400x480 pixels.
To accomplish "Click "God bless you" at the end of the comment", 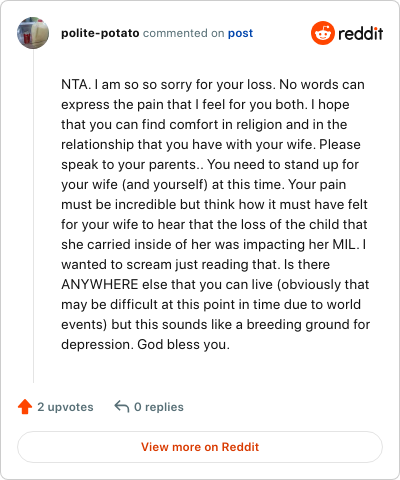I will 182,345.
